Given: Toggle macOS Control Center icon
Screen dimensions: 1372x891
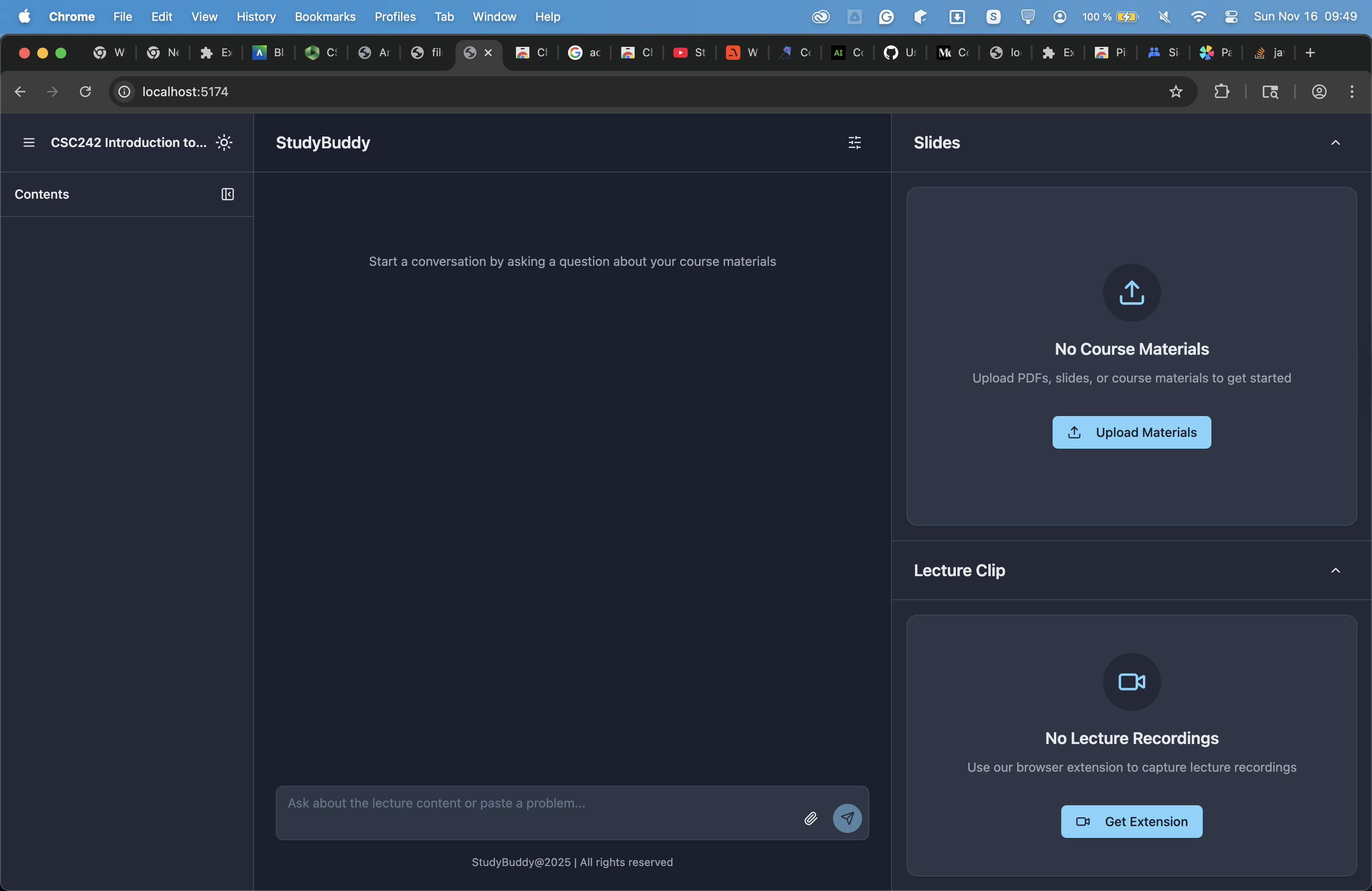Looking at the screenshot, I should tap(1231, 17).
